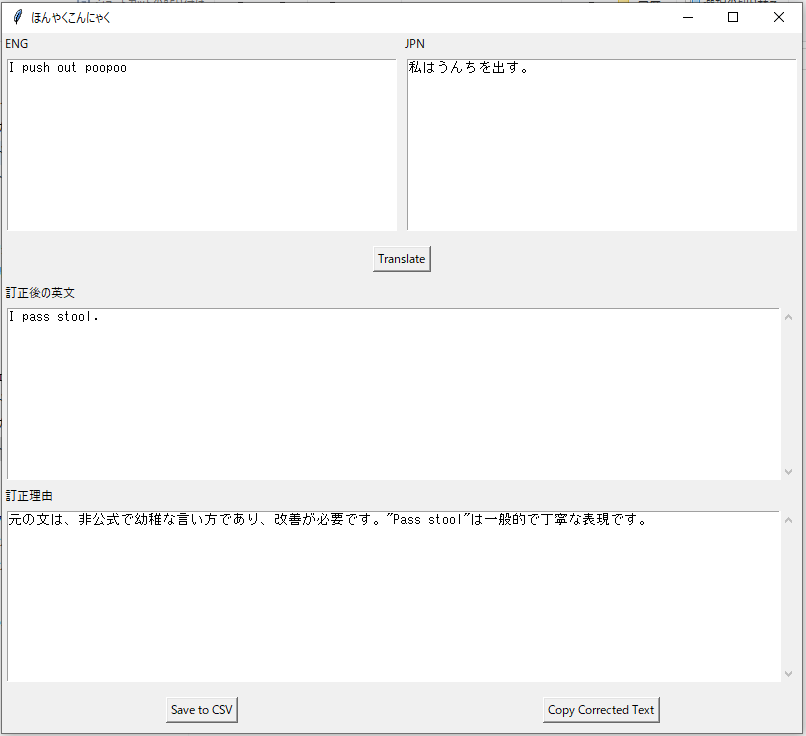Click down arrow of 訂正理由 scrollbar
The height and width of the screenshot is (736, 806).
coord(789,674)
